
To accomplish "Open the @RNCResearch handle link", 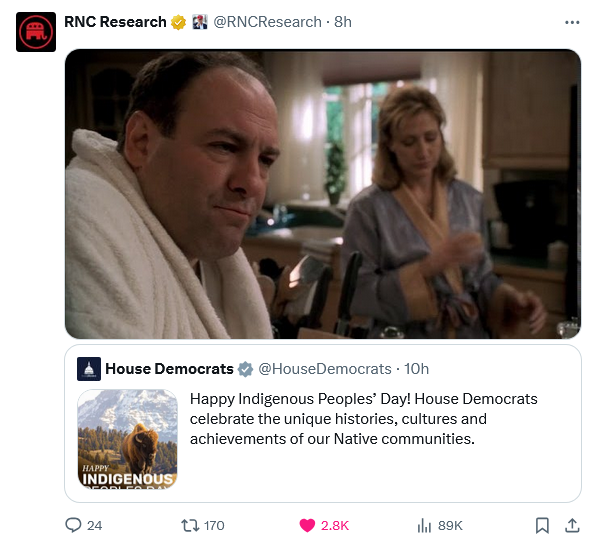I will [267, 22].
